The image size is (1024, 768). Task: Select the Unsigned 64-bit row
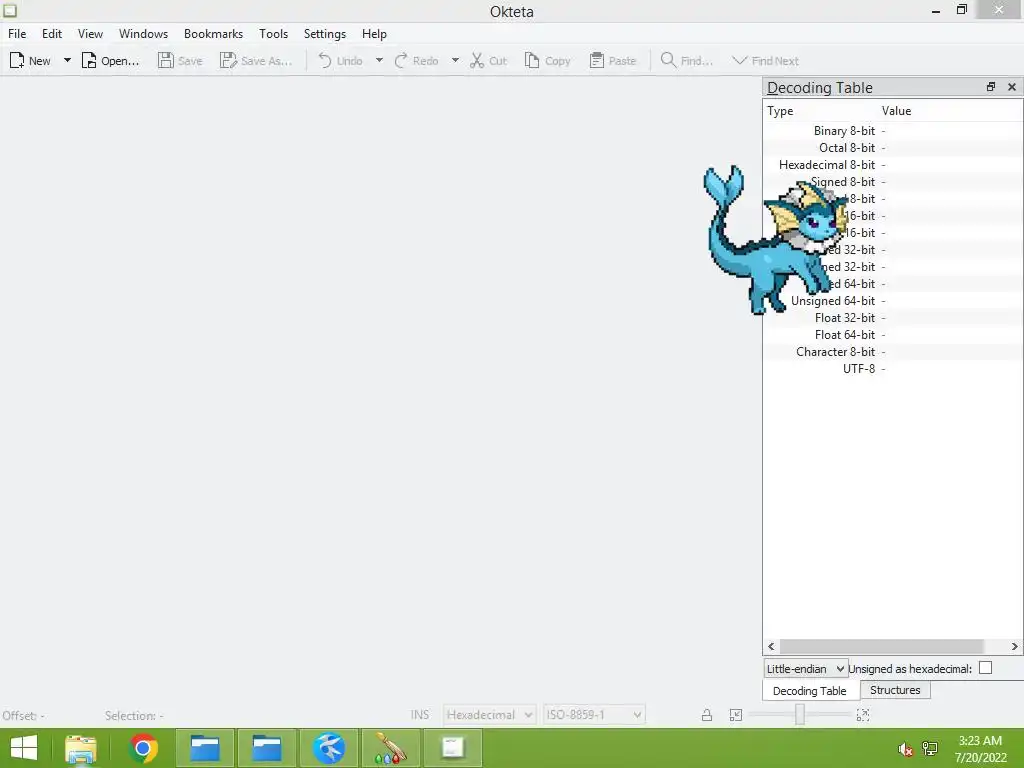coord(893,300)
